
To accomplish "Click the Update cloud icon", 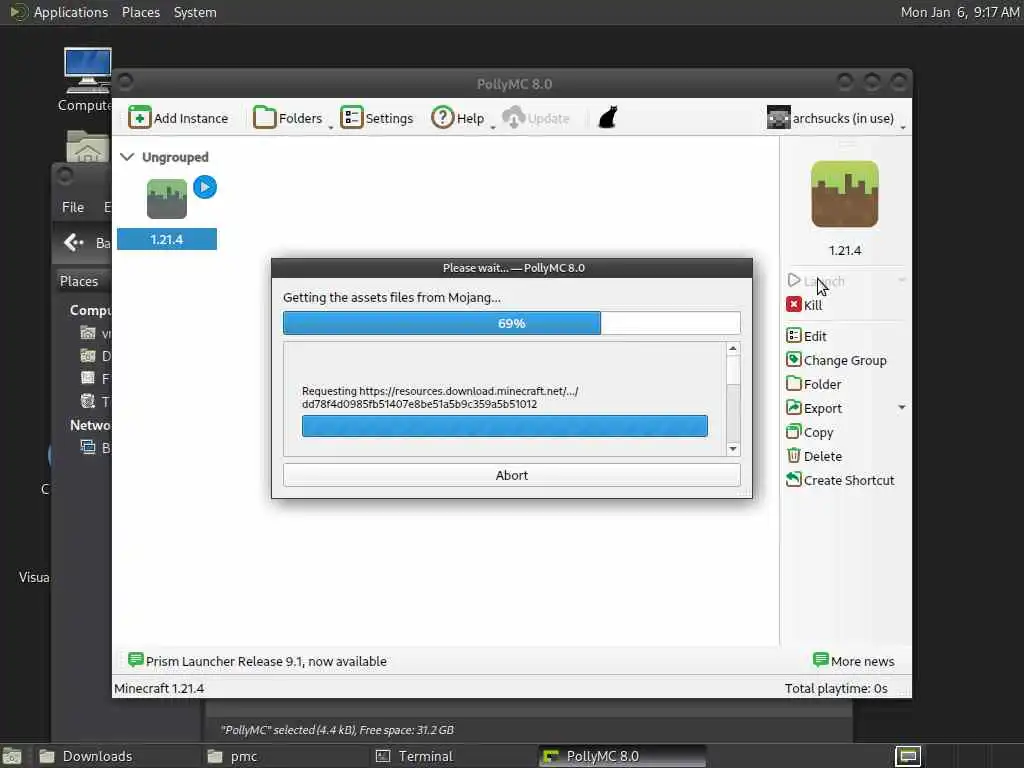I will point(513,118).
